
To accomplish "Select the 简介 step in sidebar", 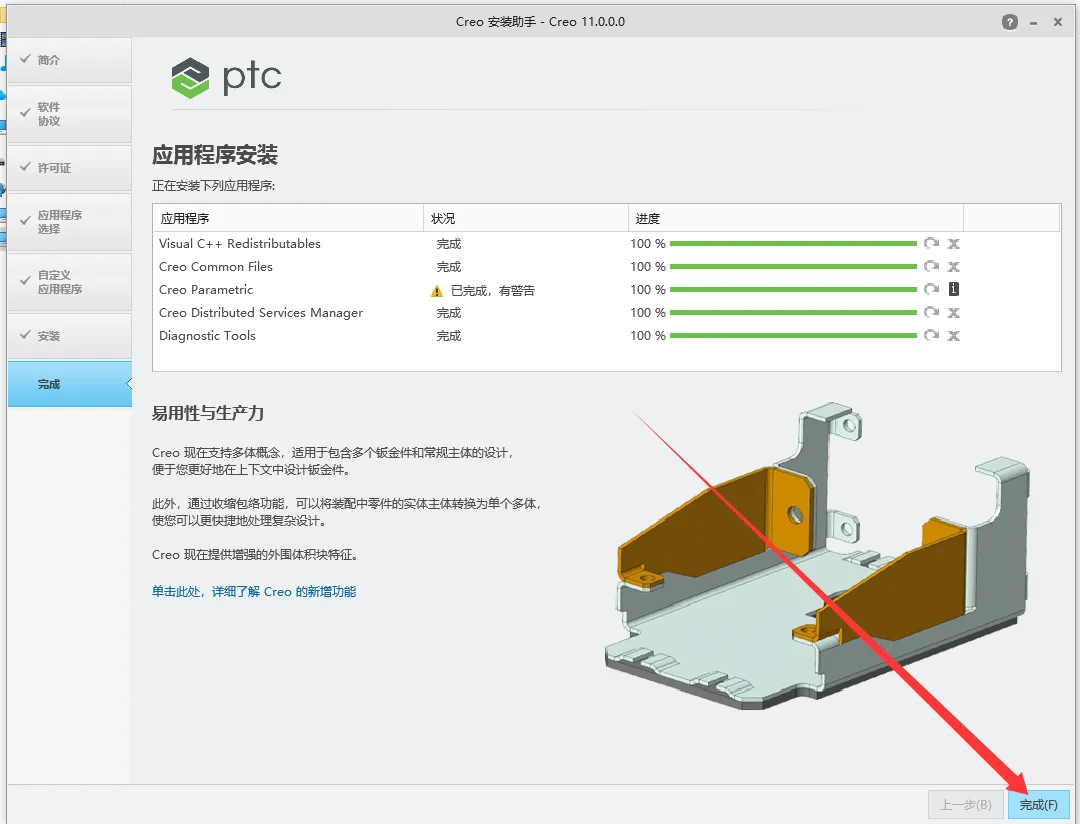I will [70, 60].
